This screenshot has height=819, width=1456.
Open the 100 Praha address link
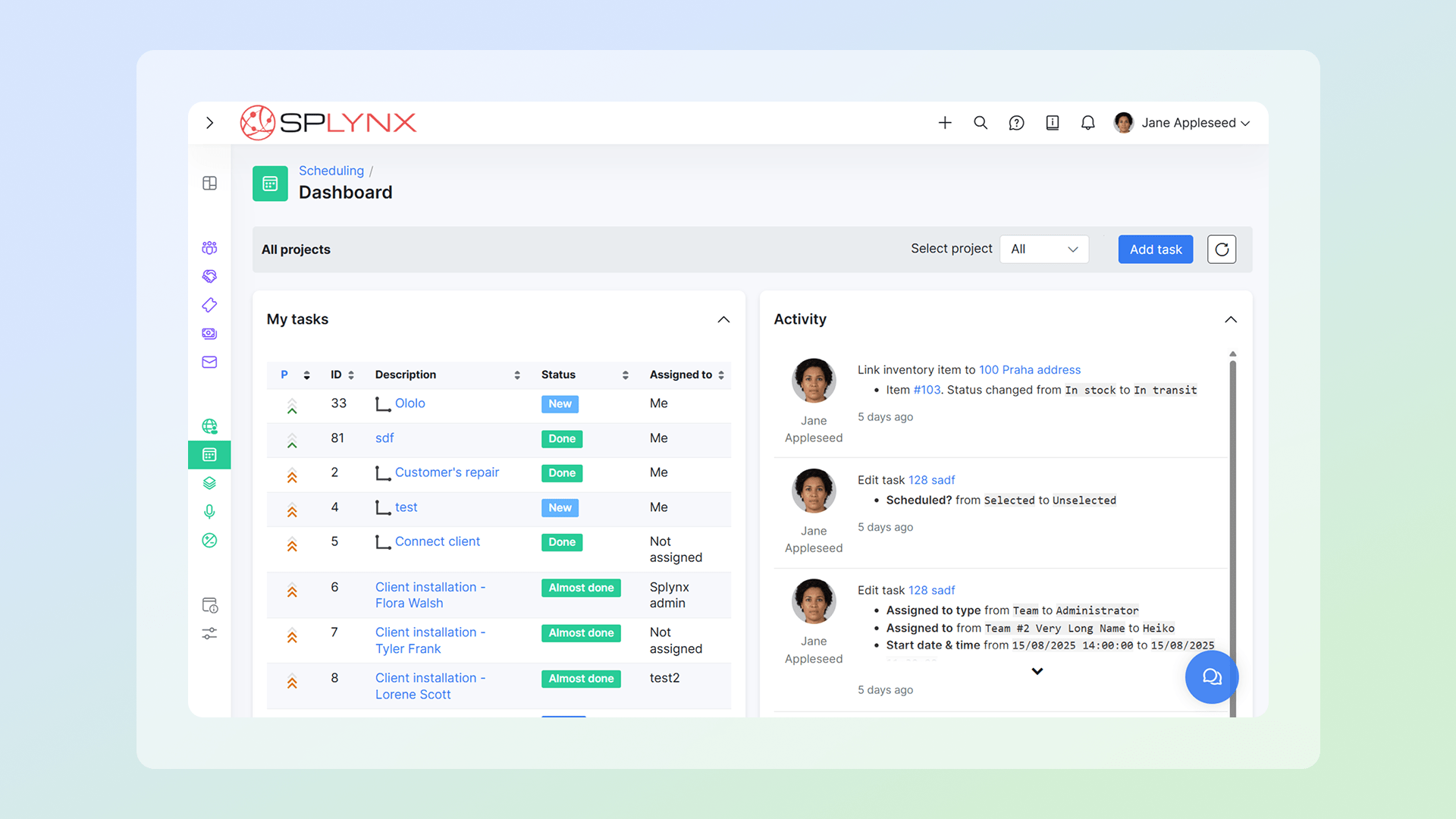pos(1030,369)
